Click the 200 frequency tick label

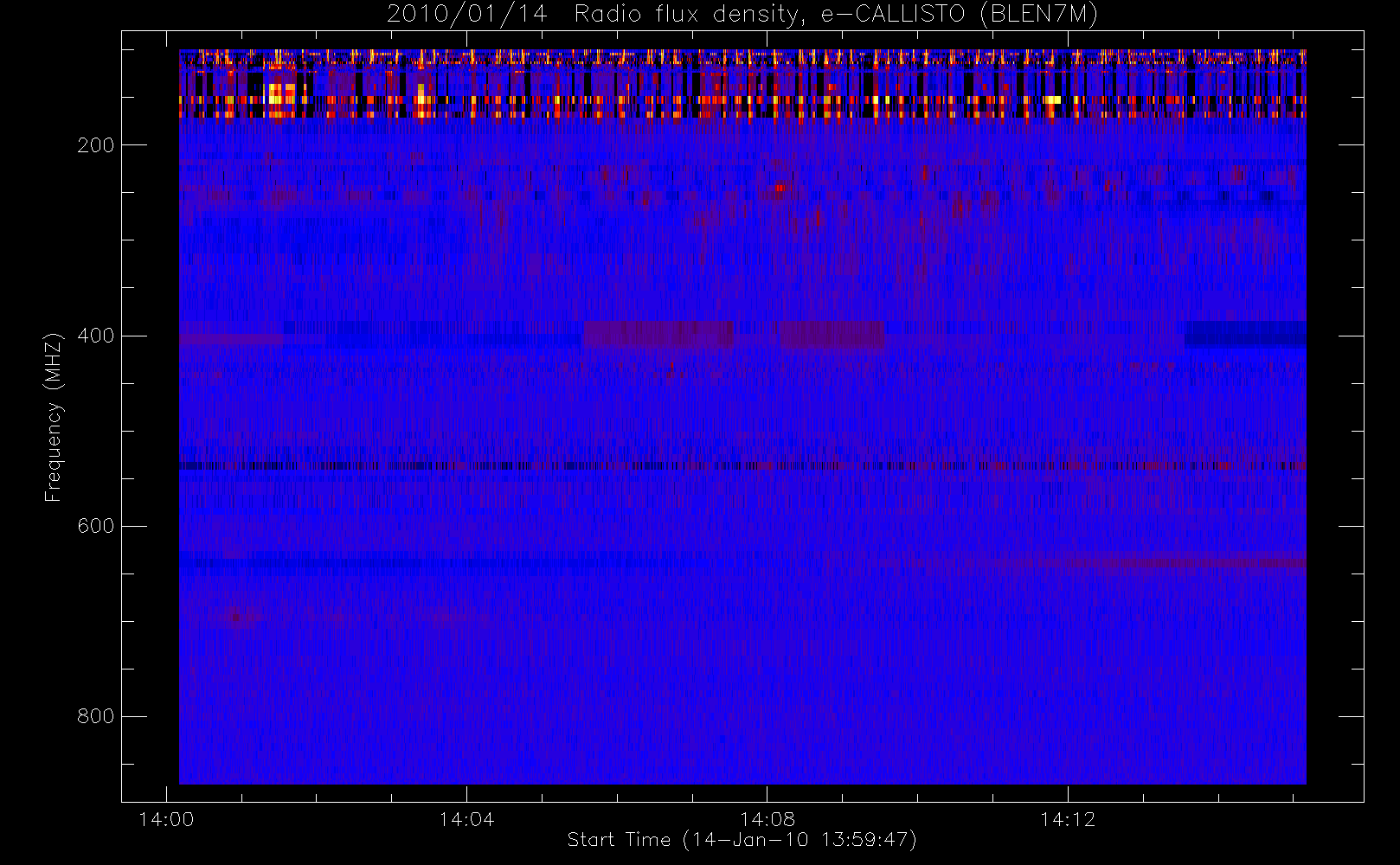96,145
